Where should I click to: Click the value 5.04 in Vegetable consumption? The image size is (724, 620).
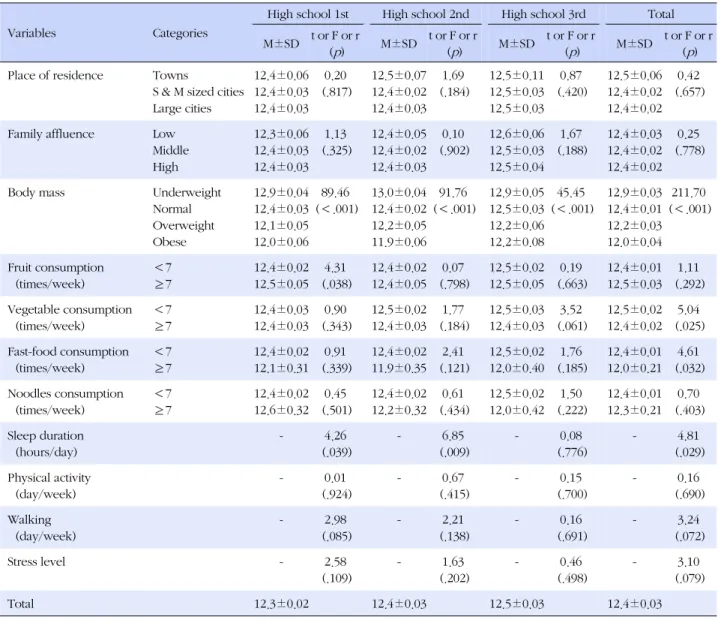click(x=688, y=310)
